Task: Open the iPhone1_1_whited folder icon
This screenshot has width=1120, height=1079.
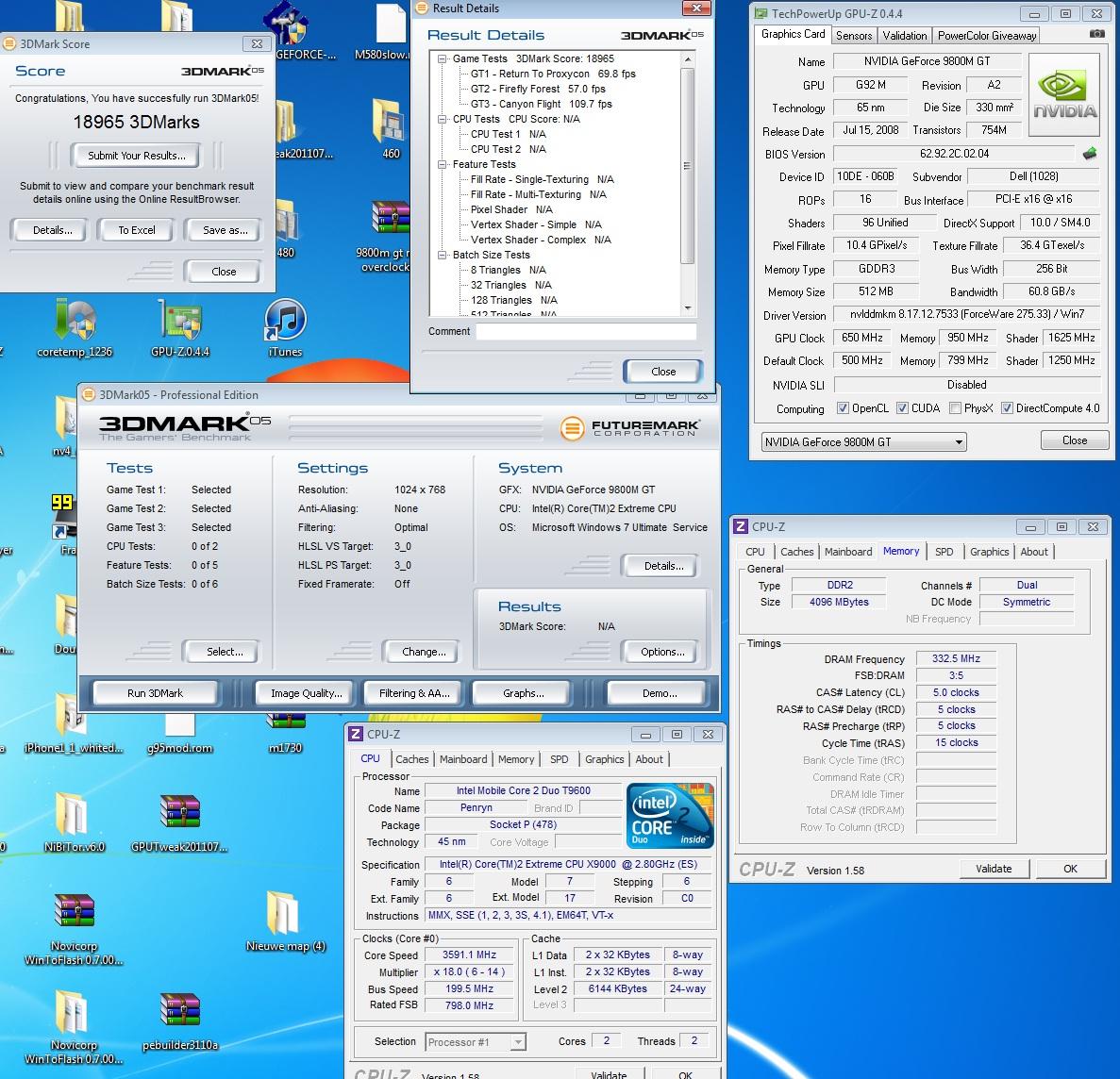Action: (74, 722)
